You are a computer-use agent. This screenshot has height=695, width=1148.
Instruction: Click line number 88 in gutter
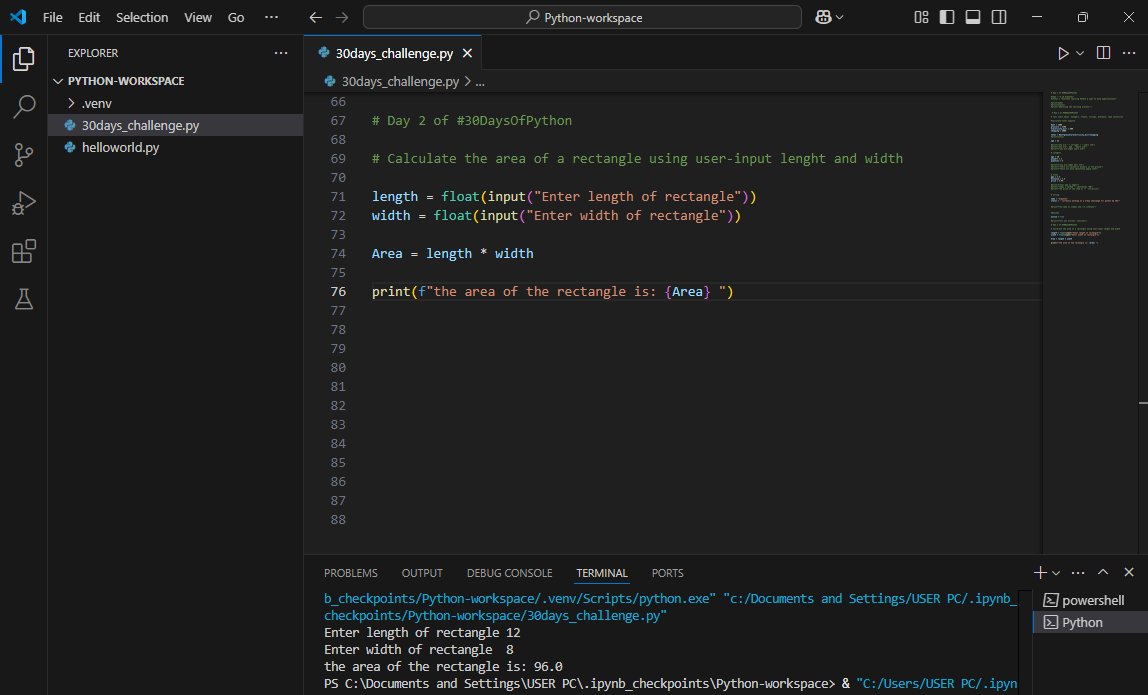pos(338,519)
